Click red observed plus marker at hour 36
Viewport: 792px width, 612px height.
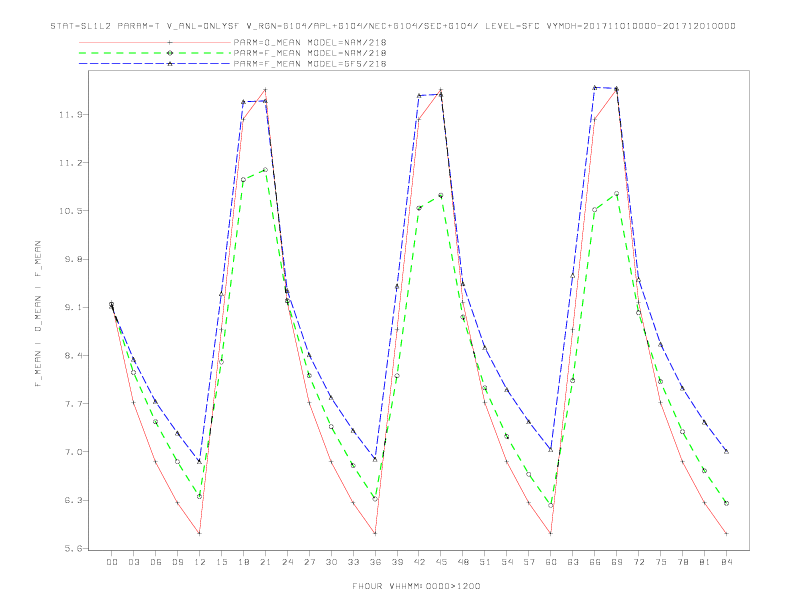[375, 533]
